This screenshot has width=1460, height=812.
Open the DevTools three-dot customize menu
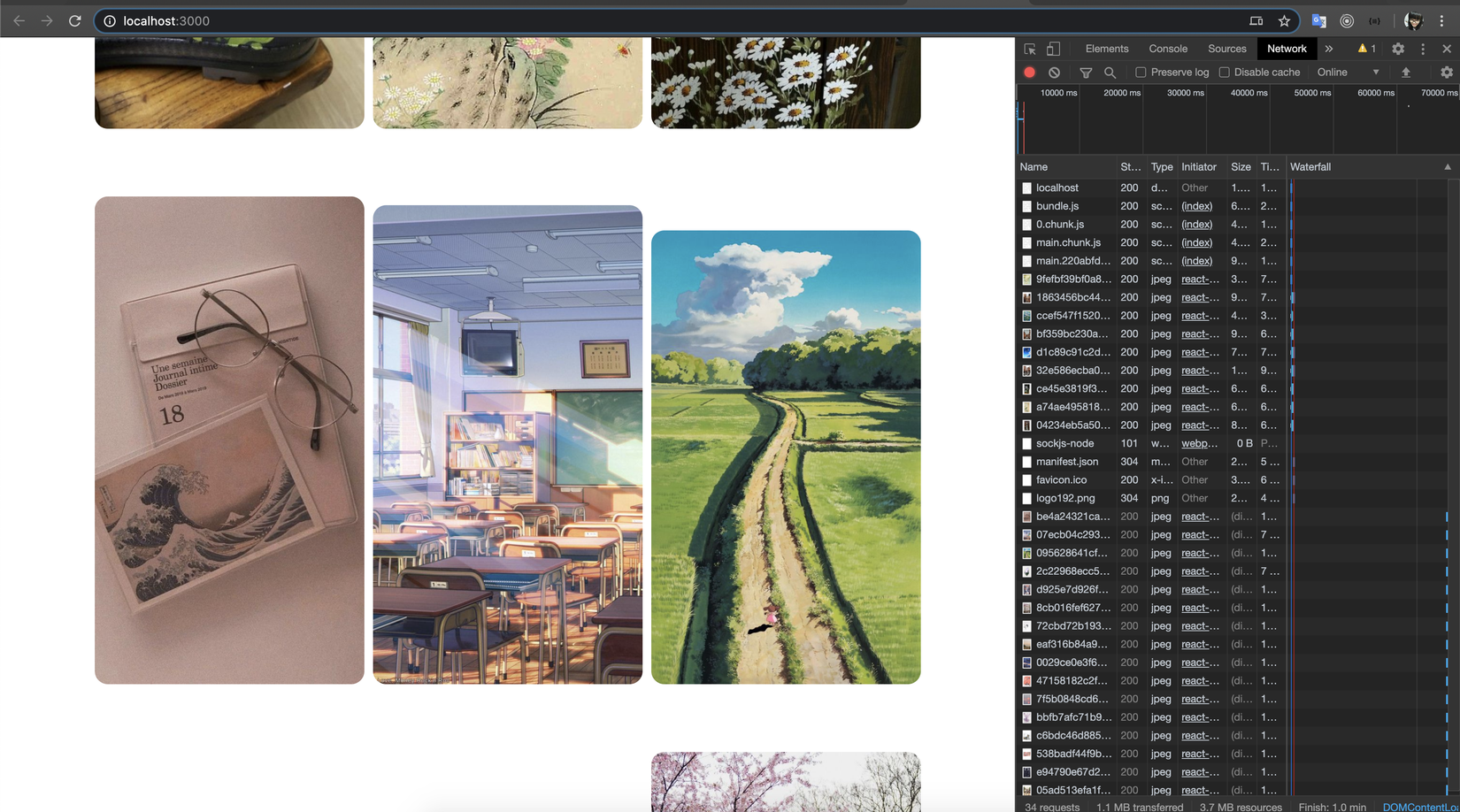(1423, 50)
